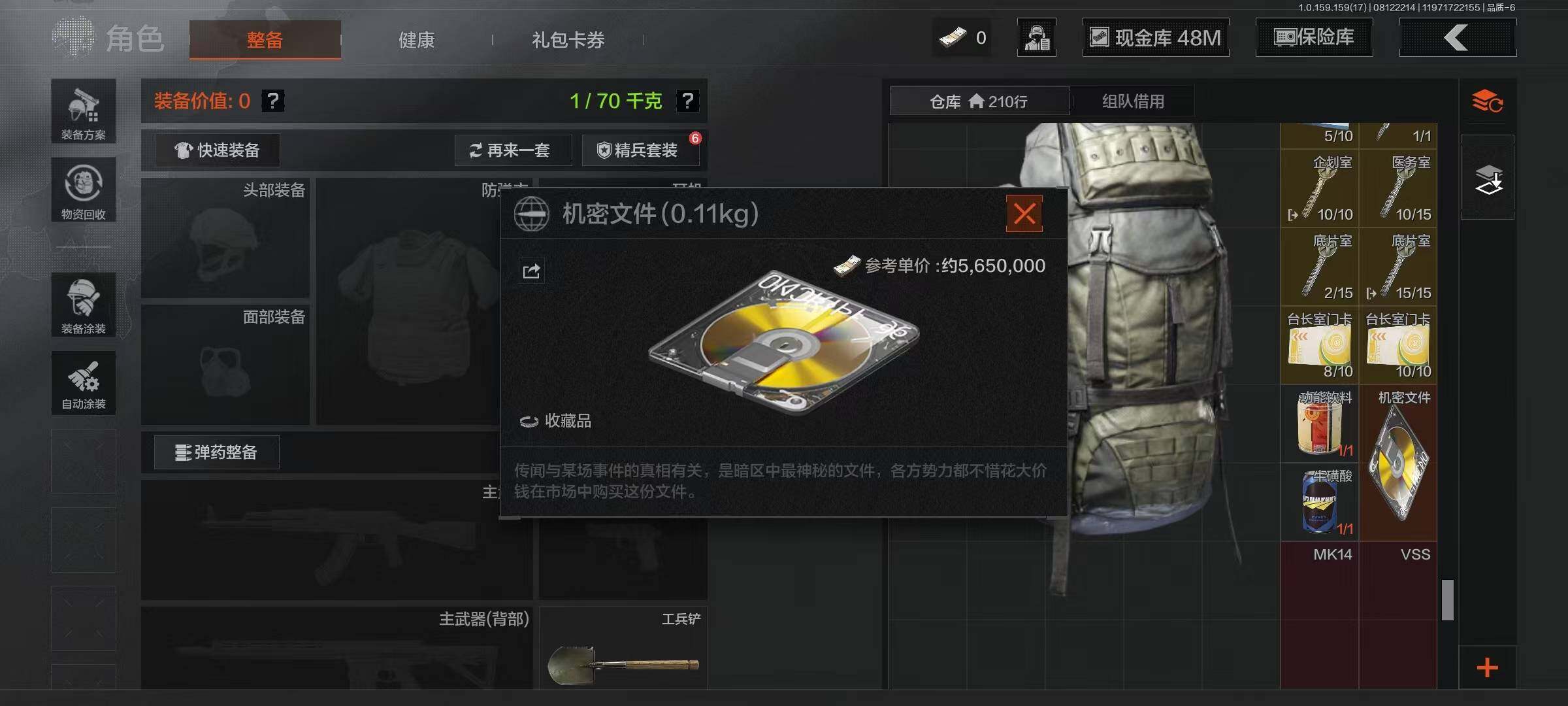Switch to the 健康 tab
This screenshot has height=706, width=1568.
click(417, 40)
